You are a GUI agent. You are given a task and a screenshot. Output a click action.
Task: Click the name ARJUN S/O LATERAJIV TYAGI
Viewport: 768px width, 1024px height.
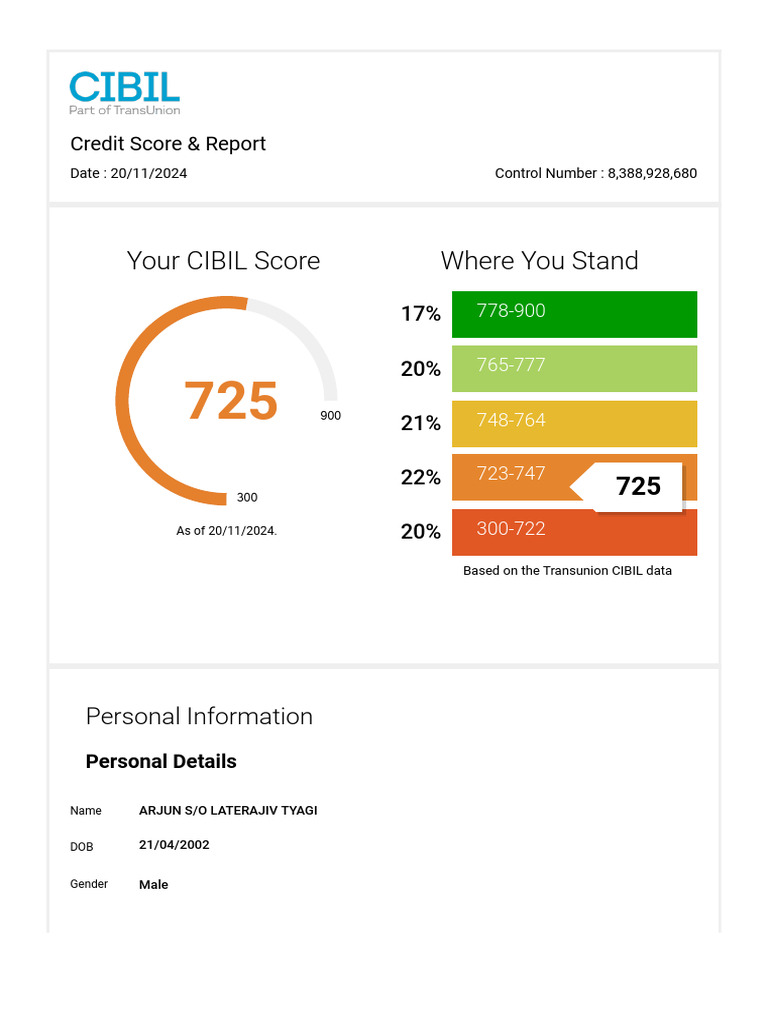[x=228, y=810]
